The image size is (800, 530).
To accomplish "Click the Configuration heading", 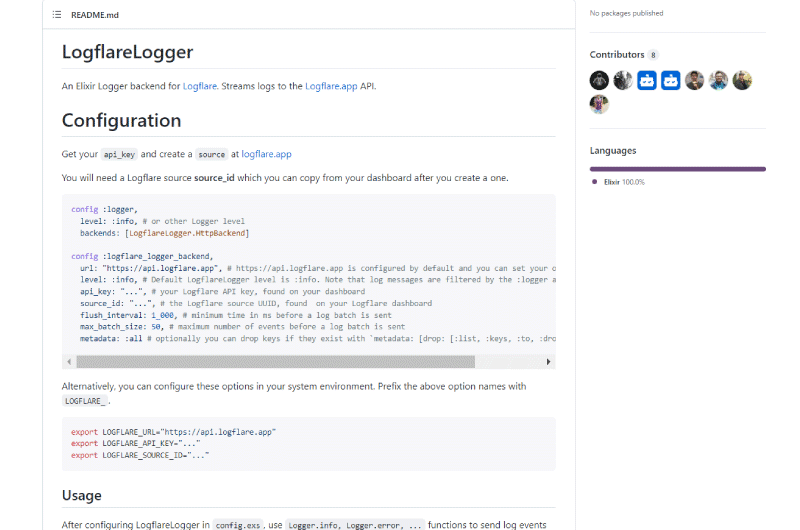I will (x=121, y=120).
